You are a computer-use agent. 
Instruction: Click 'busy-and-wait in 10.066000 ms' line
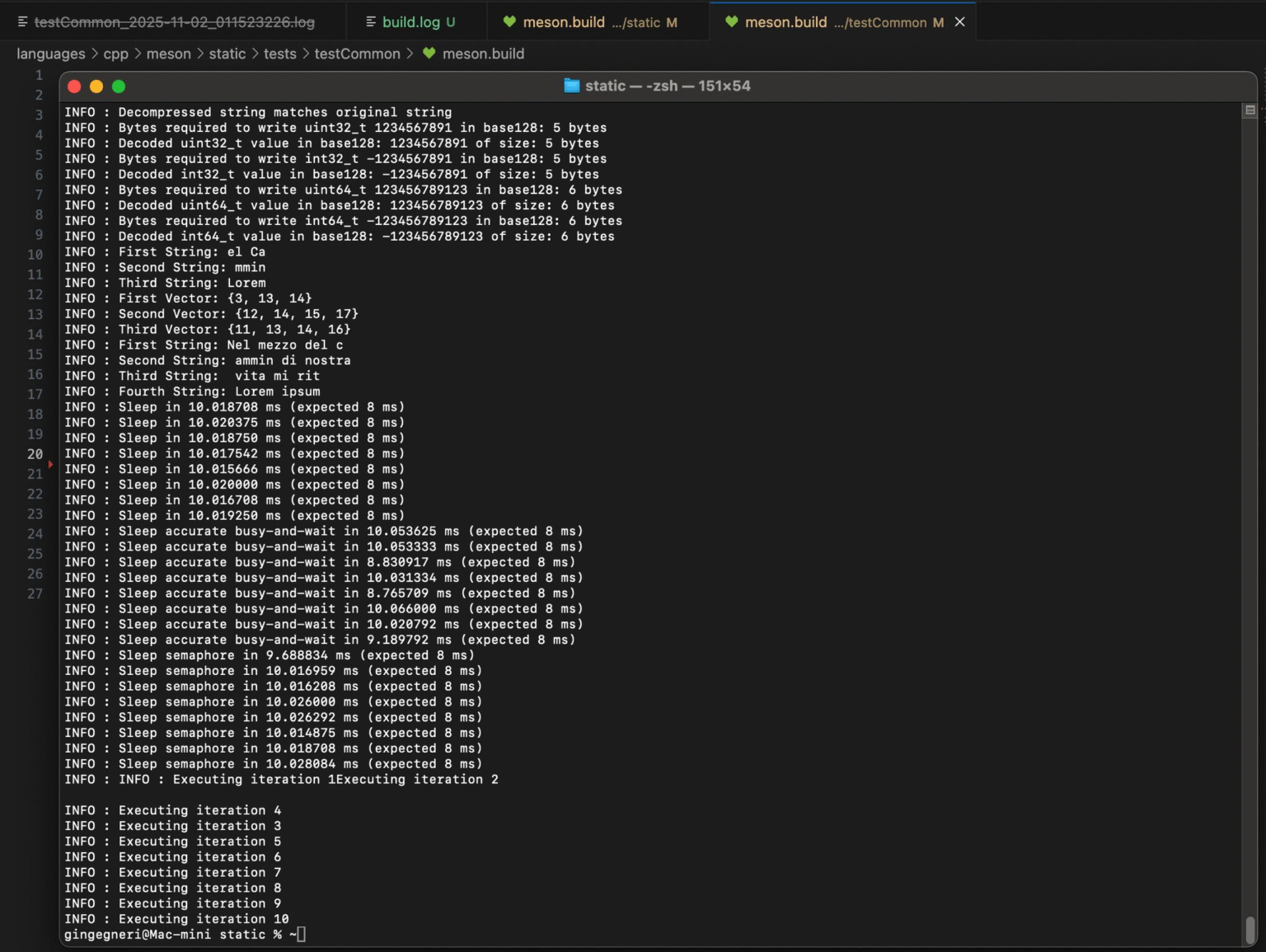(x=324, y=609)
